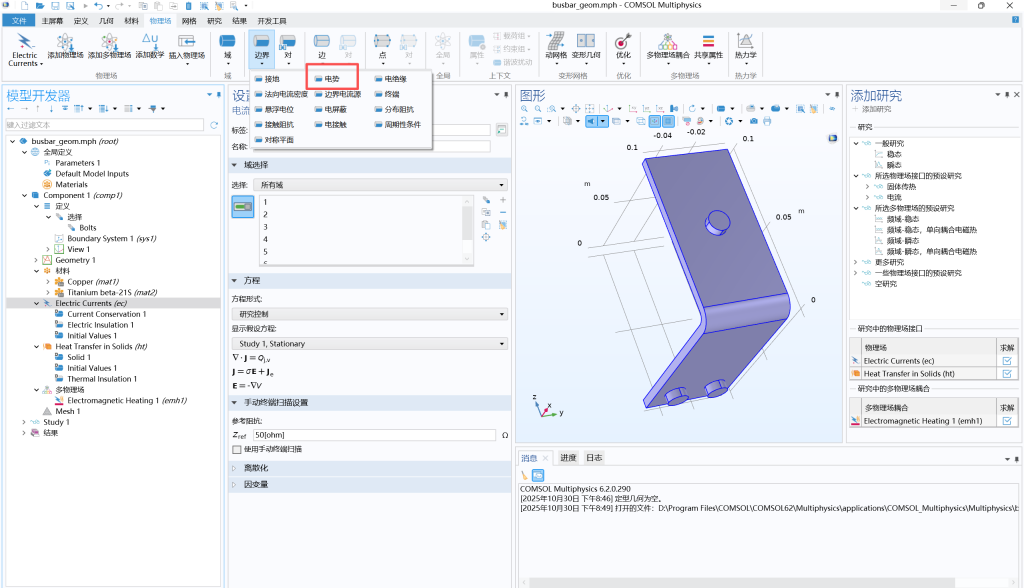1024x588 pixels.
Task: Uncheck solve box for Electric Currents (ec)
Action: (1007, 360)
